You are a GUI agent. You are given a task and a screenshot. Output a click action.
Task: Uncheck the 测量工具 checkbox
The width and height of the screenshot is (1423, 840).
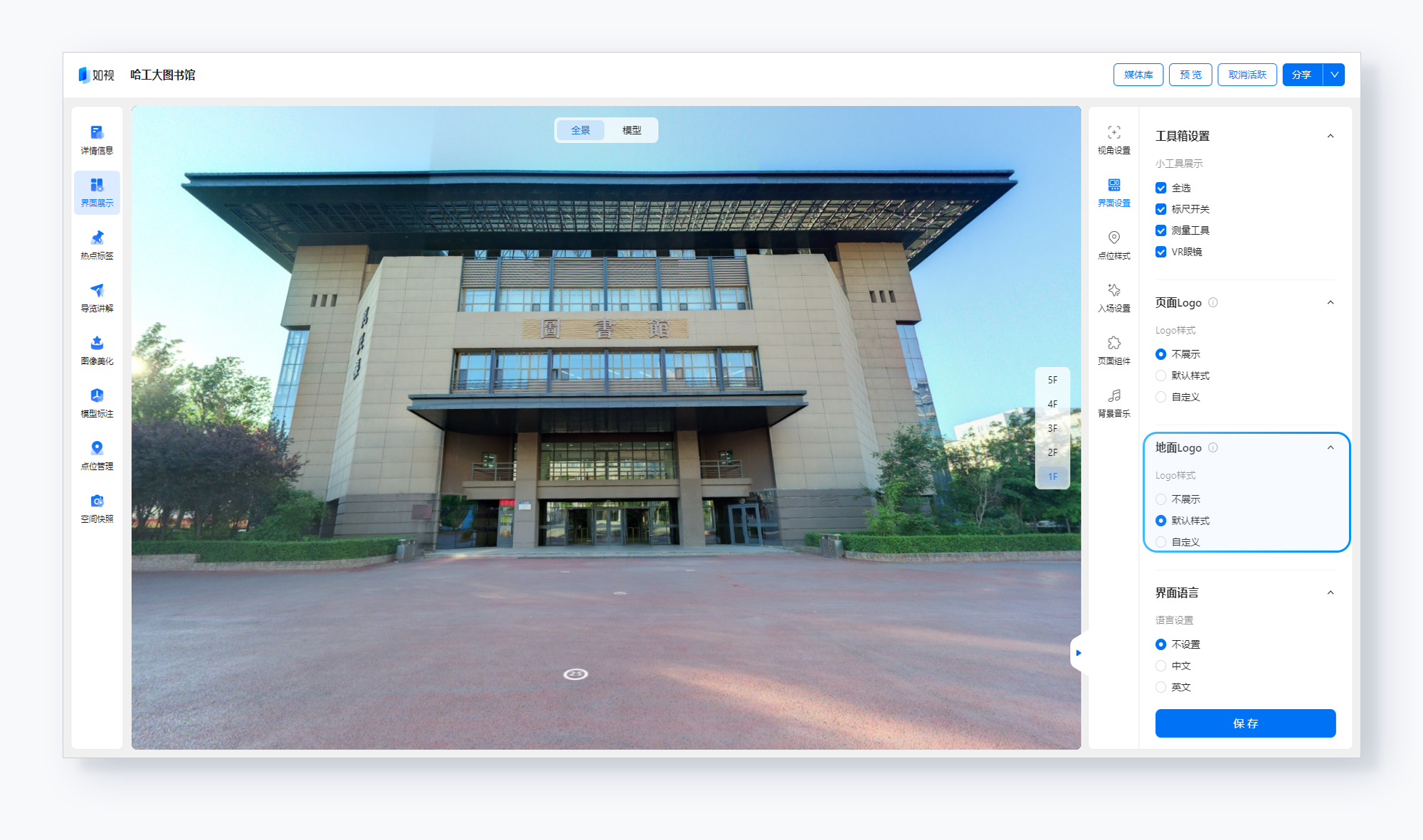pyautogui.click(x=1160, y=230)
